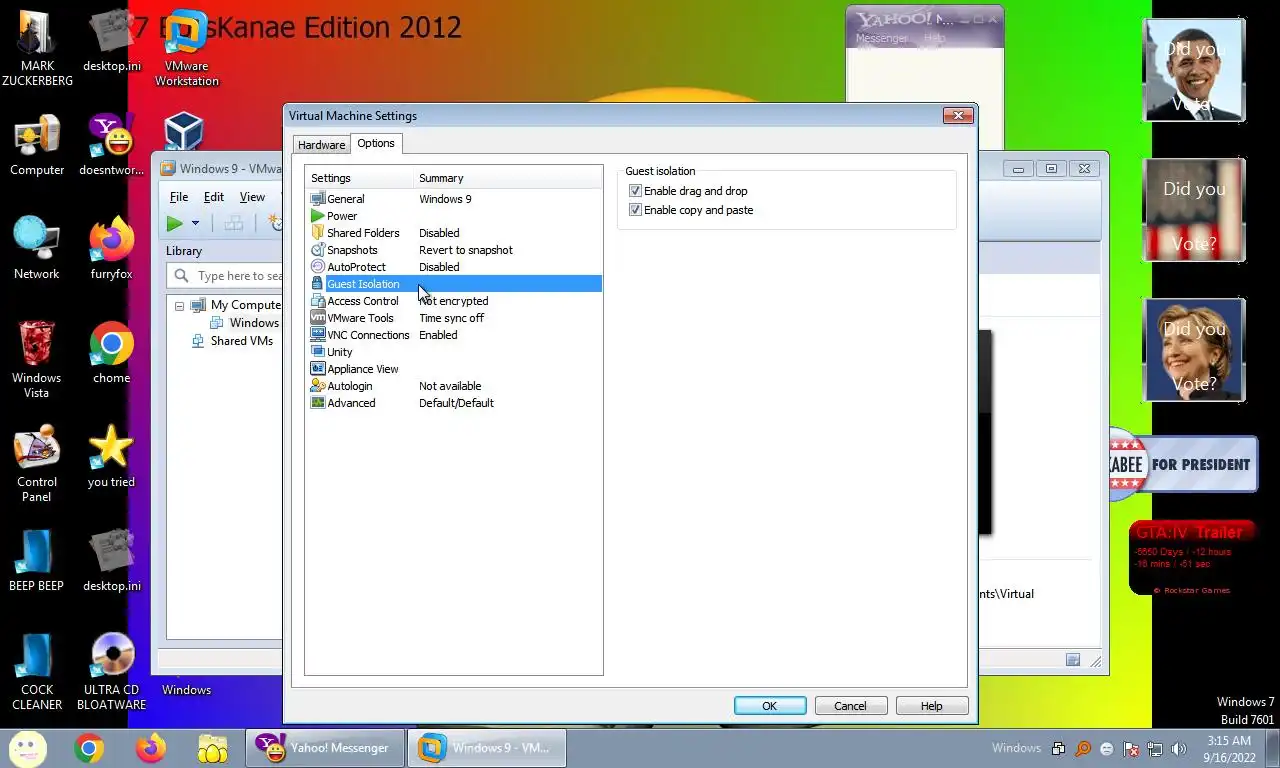The image size is (1280, 768).
Task: Toggle Enable drag and drop checkbox
Action: click(x=635, y=191)
